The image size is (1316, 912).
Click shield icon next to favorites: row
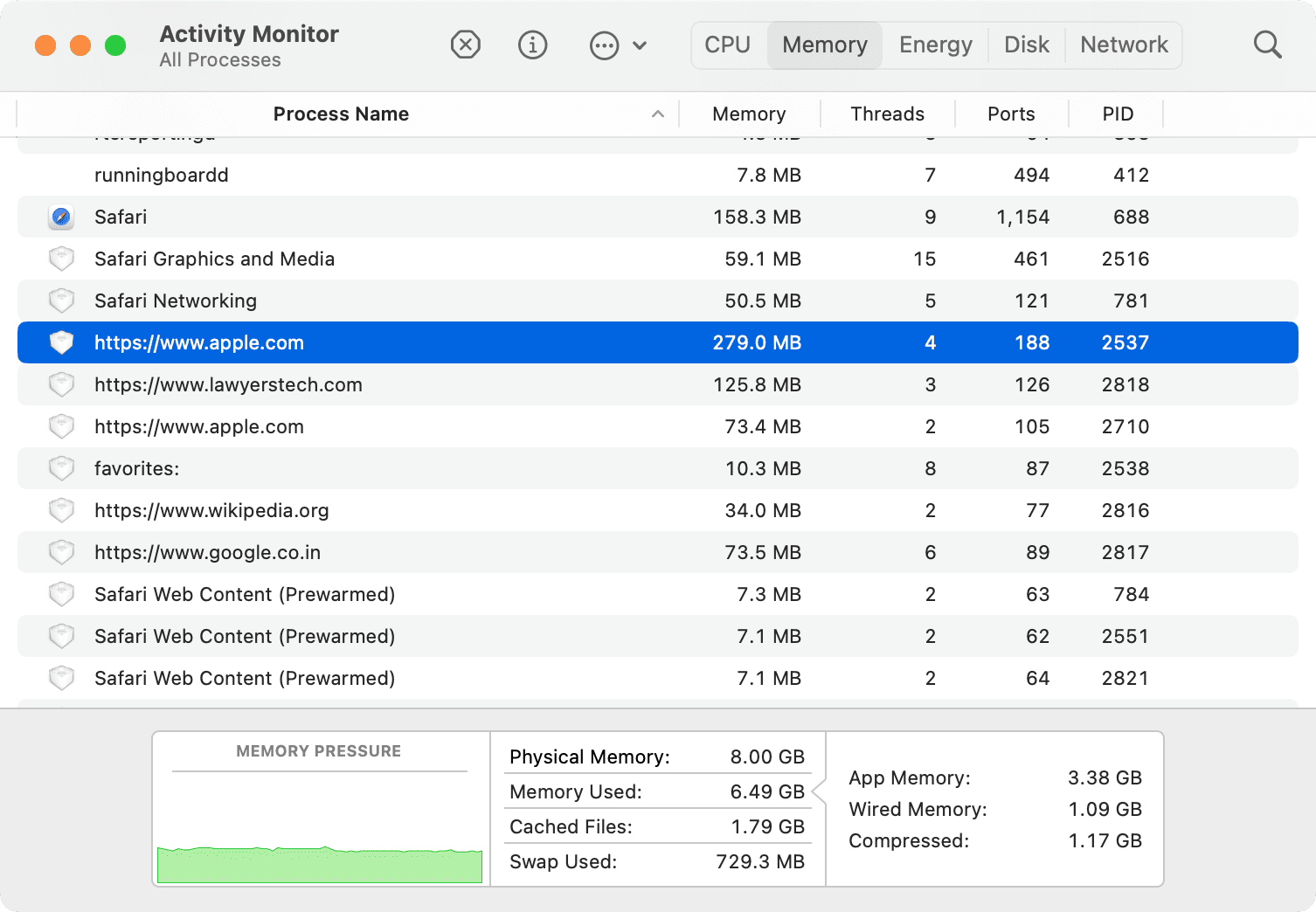[x=61, y=468]
